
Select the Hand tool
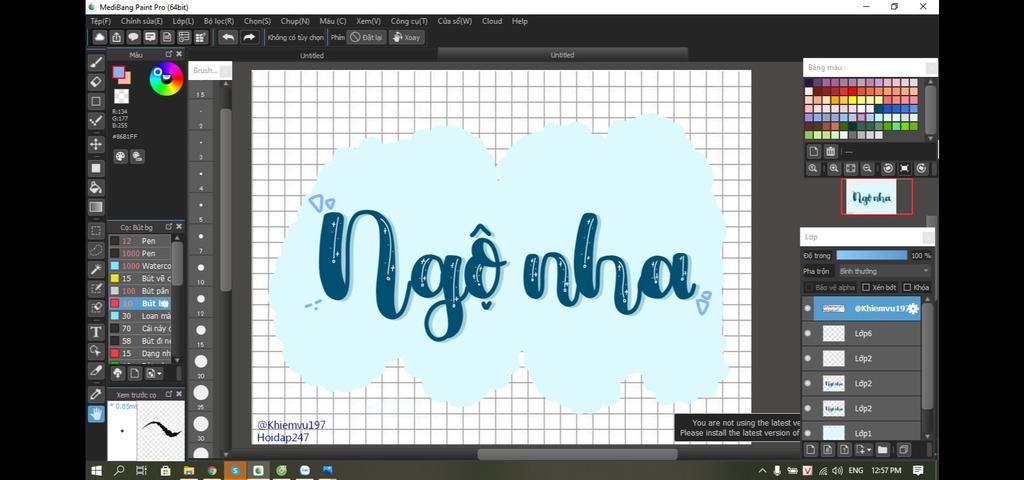[x=96, y=413]
